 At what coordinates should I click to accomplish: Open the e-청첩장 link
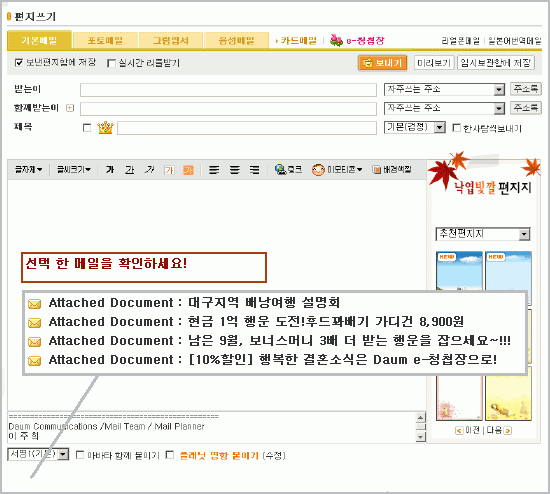coord(365,41)
